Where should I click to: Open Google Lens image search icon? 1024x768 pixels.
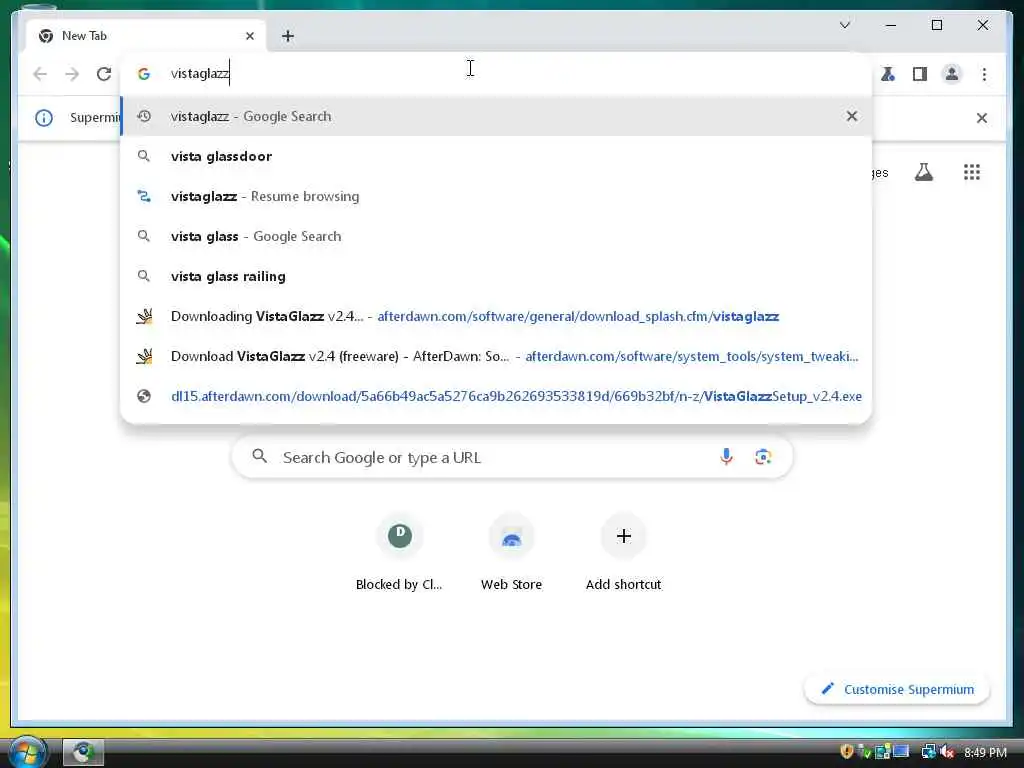(763, 457)
